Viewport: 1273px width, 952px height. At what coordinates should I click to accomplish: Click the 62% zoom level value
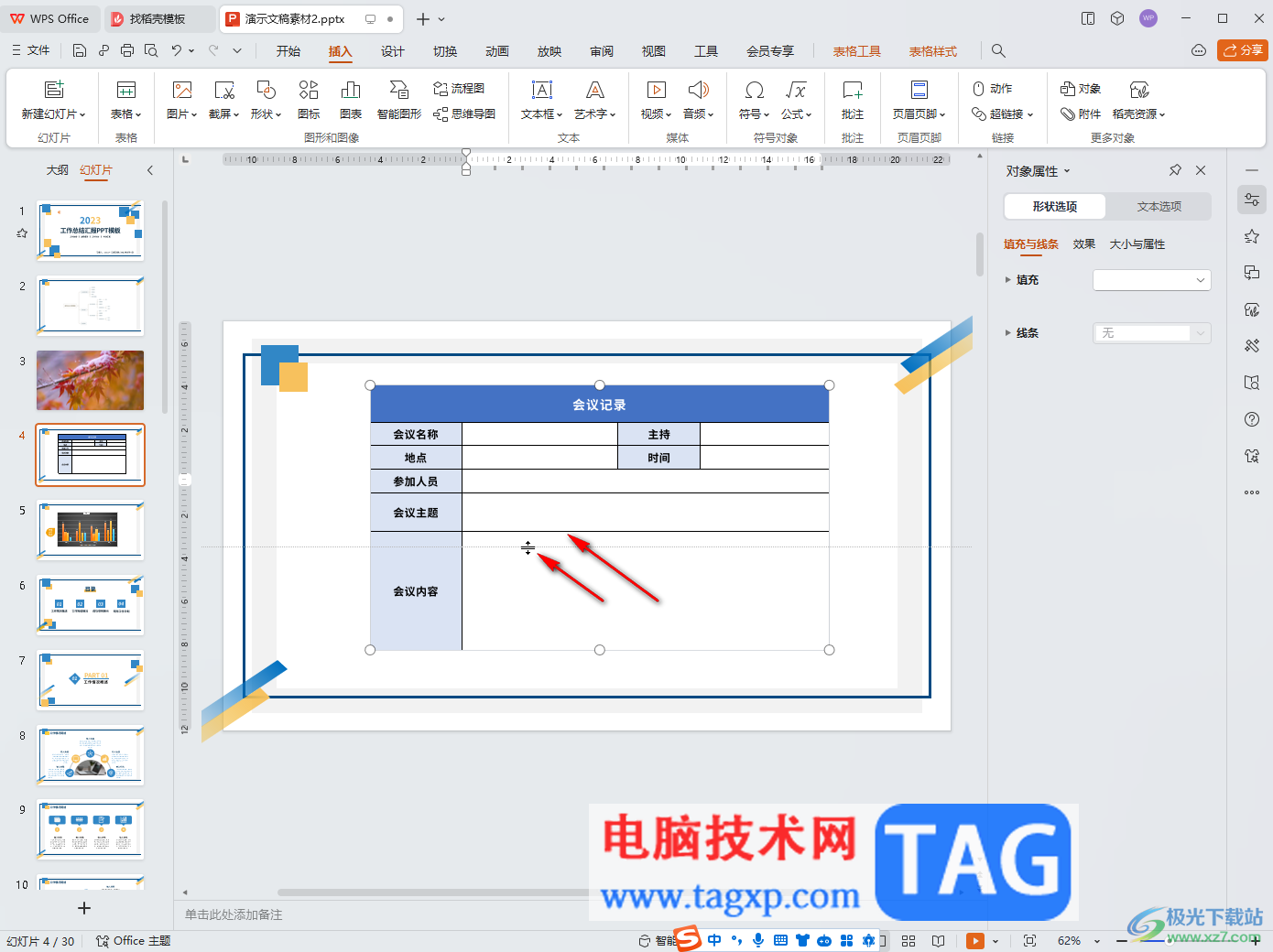(x=1069, y=941)
